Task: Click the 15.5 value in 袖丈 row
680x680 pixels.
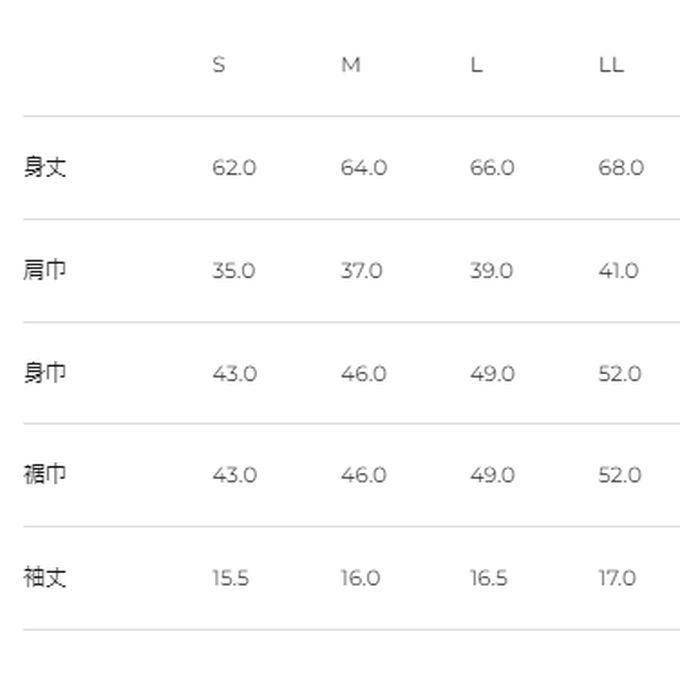Action: coord(230,578)
